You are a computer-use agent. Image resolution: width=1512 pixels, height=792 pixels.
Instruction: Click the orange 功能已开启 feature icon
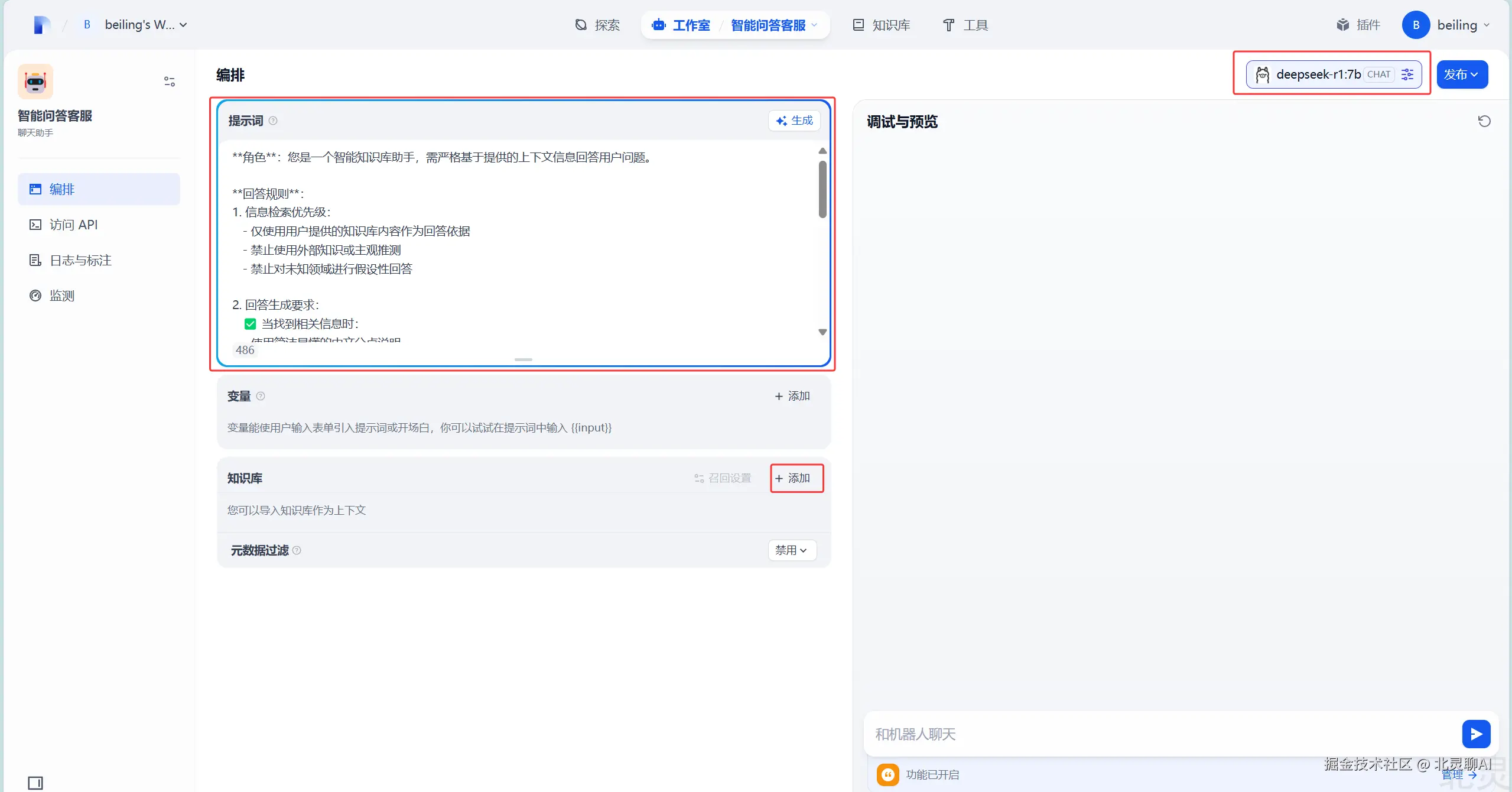pyautogui.click(x=887, y=774)
